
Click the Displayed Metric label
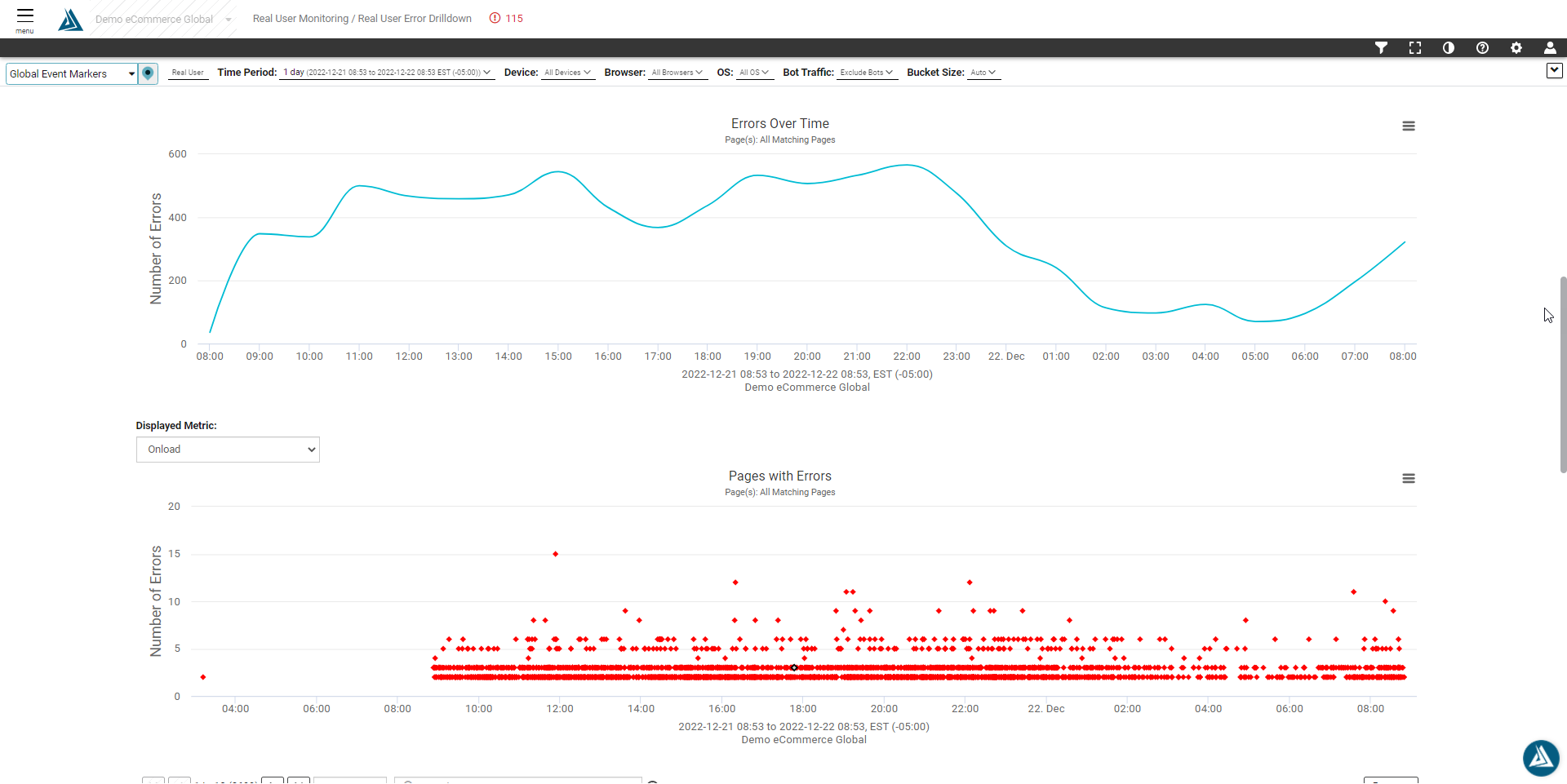point(176,426)
